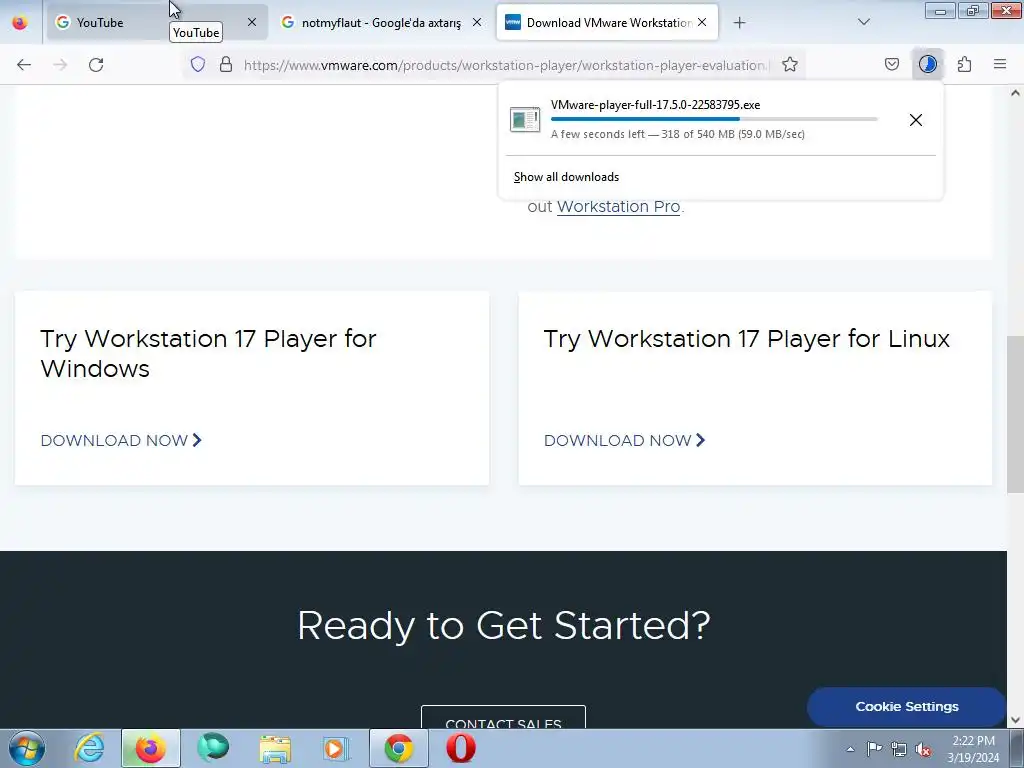Open Opera browser from taskbar
This screenshot has height=768, width=1024.
click(x=460, y=748)
